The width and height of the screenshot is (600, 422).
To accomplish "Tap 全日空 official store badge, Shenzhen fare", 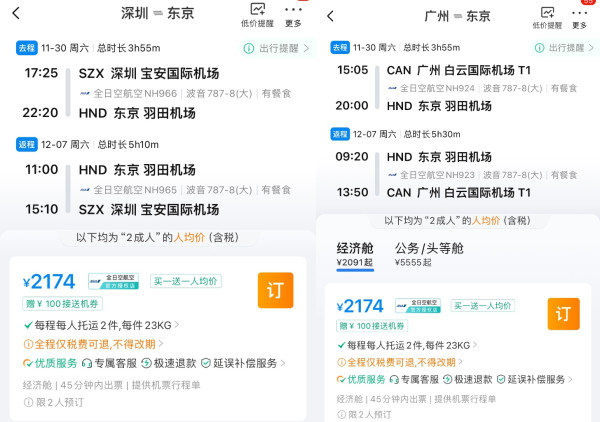I will (113, 281).
